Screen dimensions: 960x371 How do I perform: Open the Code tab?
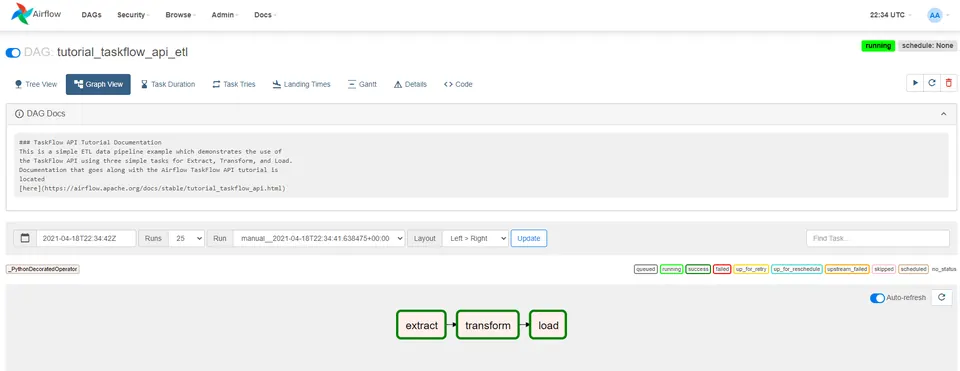point(458,84)
